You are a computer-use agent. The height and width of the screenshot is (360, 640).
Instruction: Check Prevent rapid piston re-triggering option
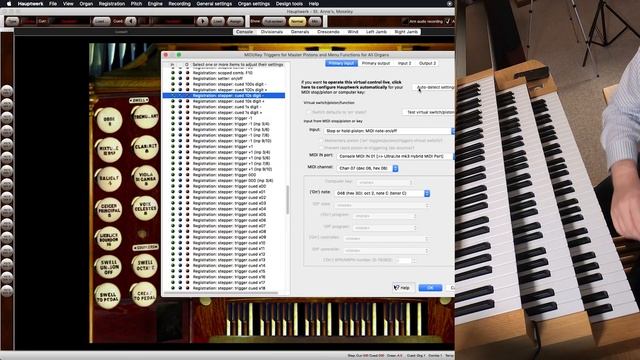coord(322,148)
